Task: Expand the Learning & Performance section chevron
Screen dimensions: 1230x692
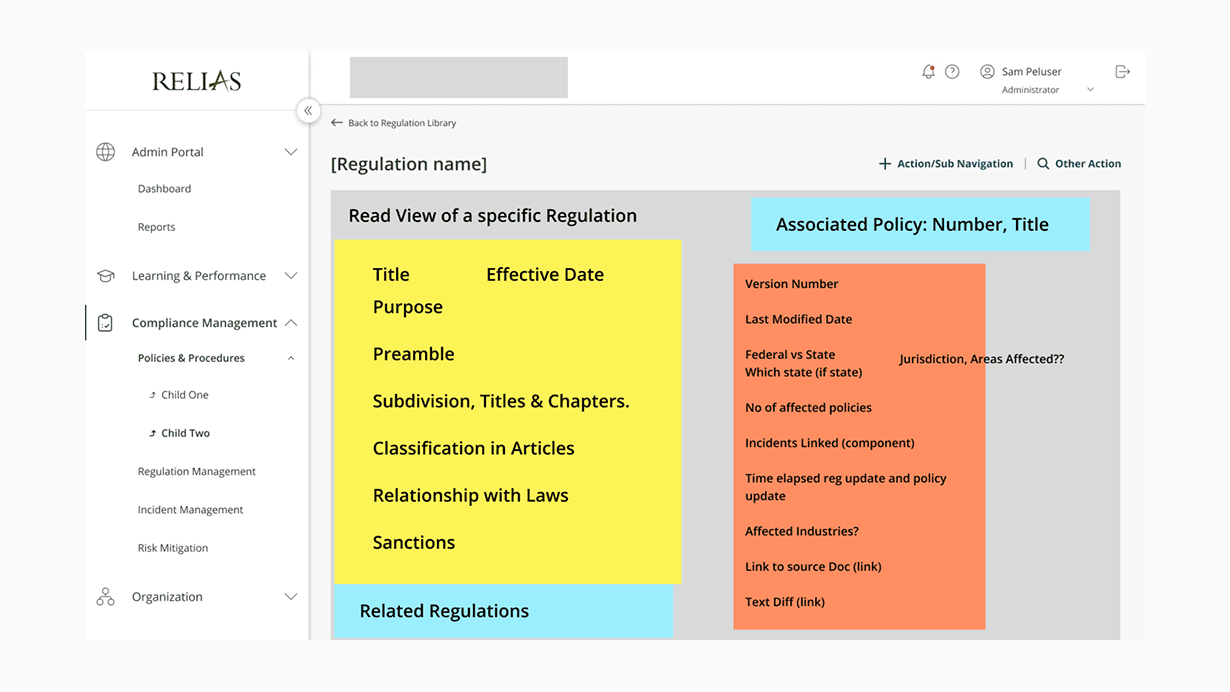Action: click(x=291, y=276)
